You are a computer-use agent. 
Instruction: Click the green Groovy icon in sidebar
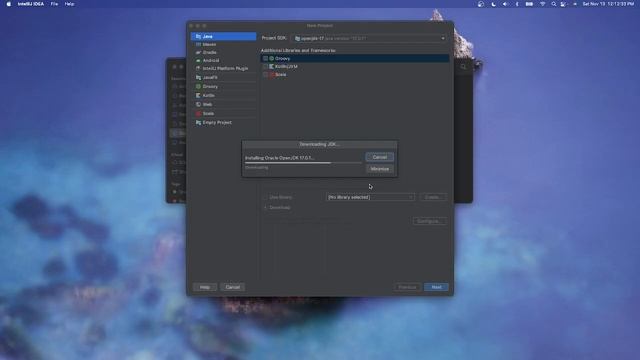198,87
